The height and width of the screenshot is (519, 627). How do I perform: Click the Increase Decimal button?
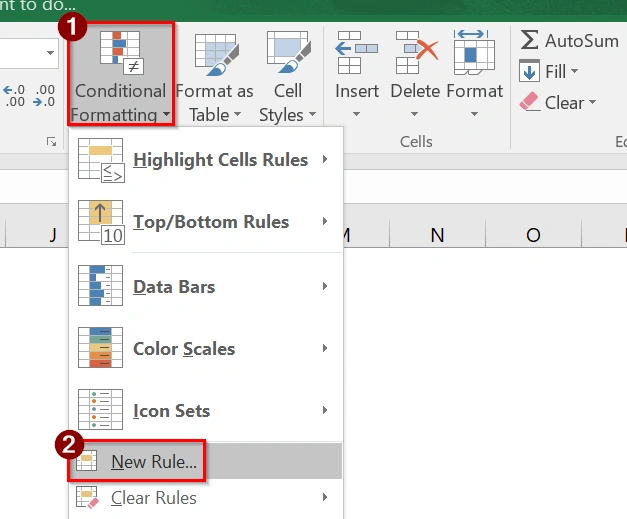tap(15, 95)
